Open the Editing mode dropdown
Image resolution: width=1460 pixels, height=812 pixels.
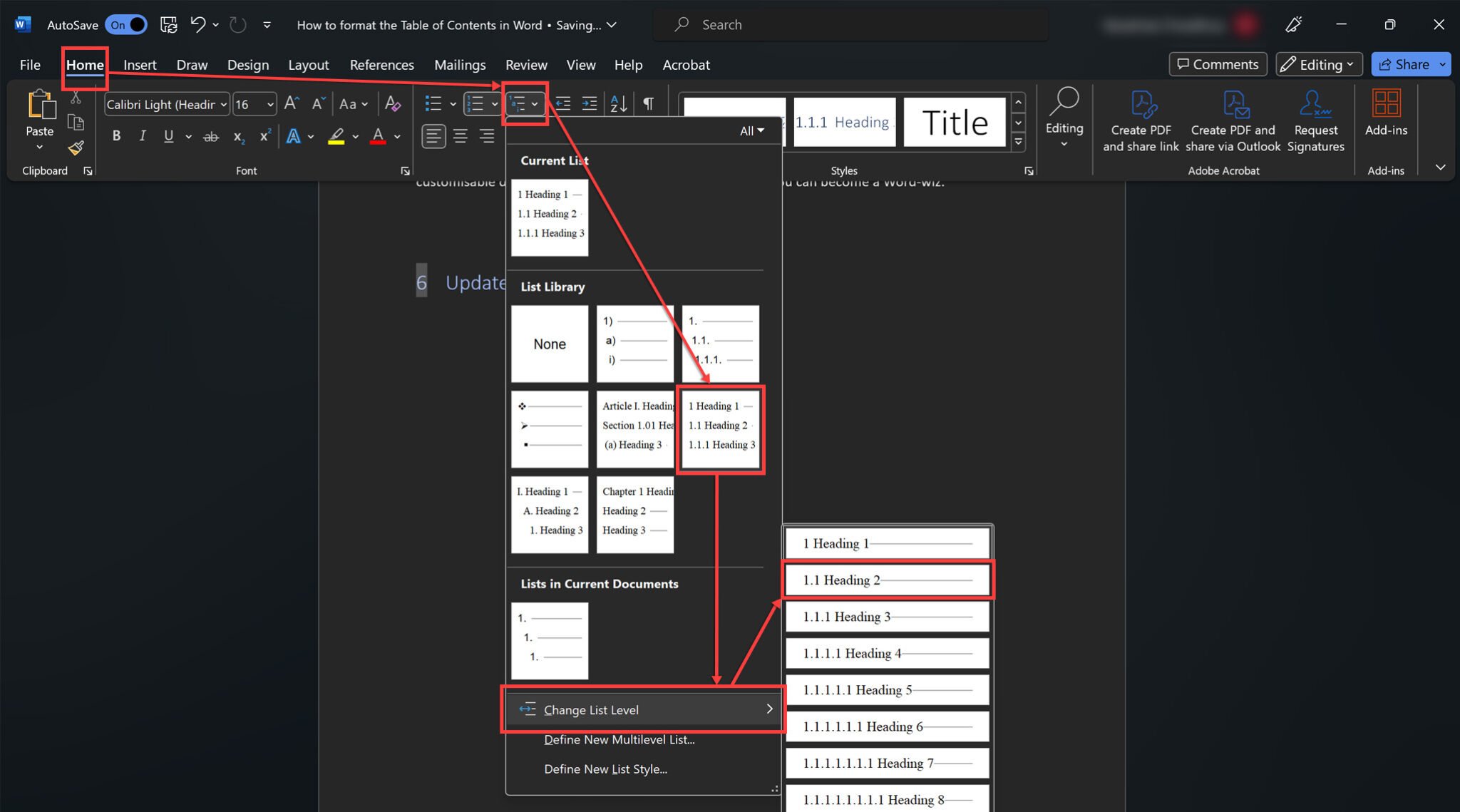(1319, 64)
